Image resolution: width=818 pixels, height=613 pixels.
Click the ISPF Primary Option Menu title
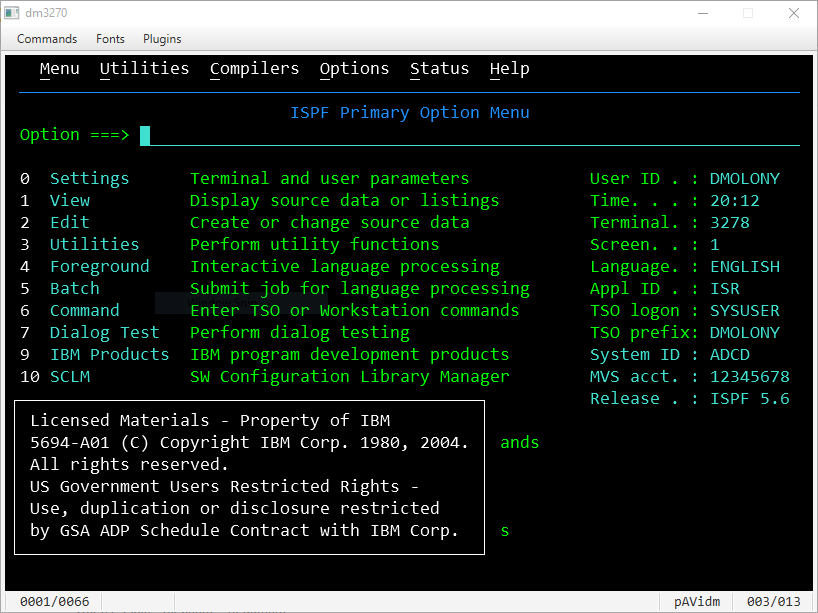410,113
